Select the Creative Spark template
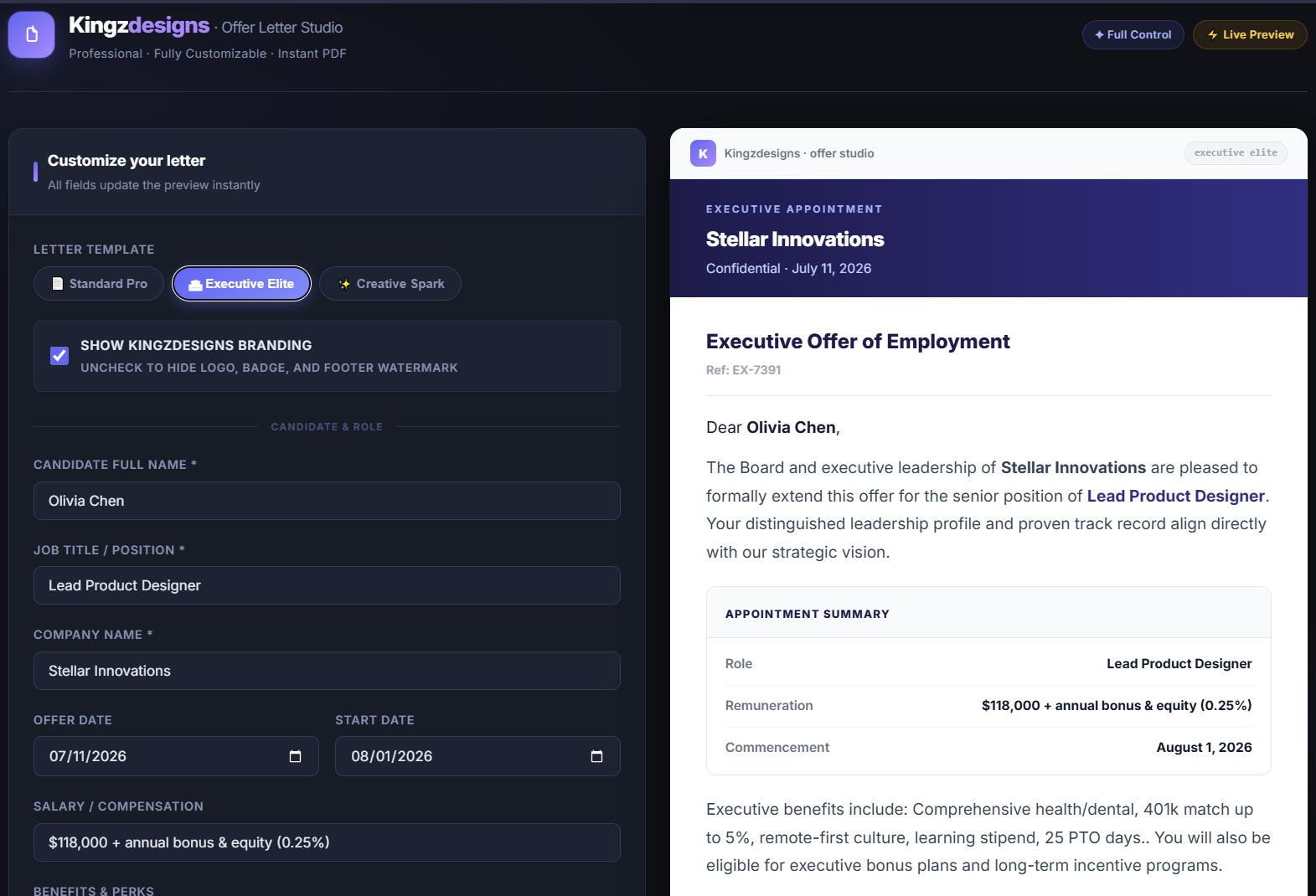1316x896 pixels. tap(390, 284)
